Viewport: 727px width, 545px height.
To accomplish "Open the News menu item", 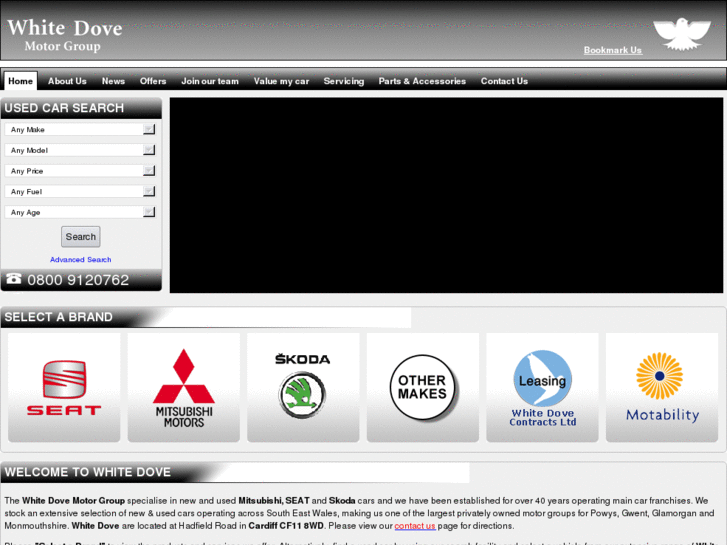I will click(113, 81).
